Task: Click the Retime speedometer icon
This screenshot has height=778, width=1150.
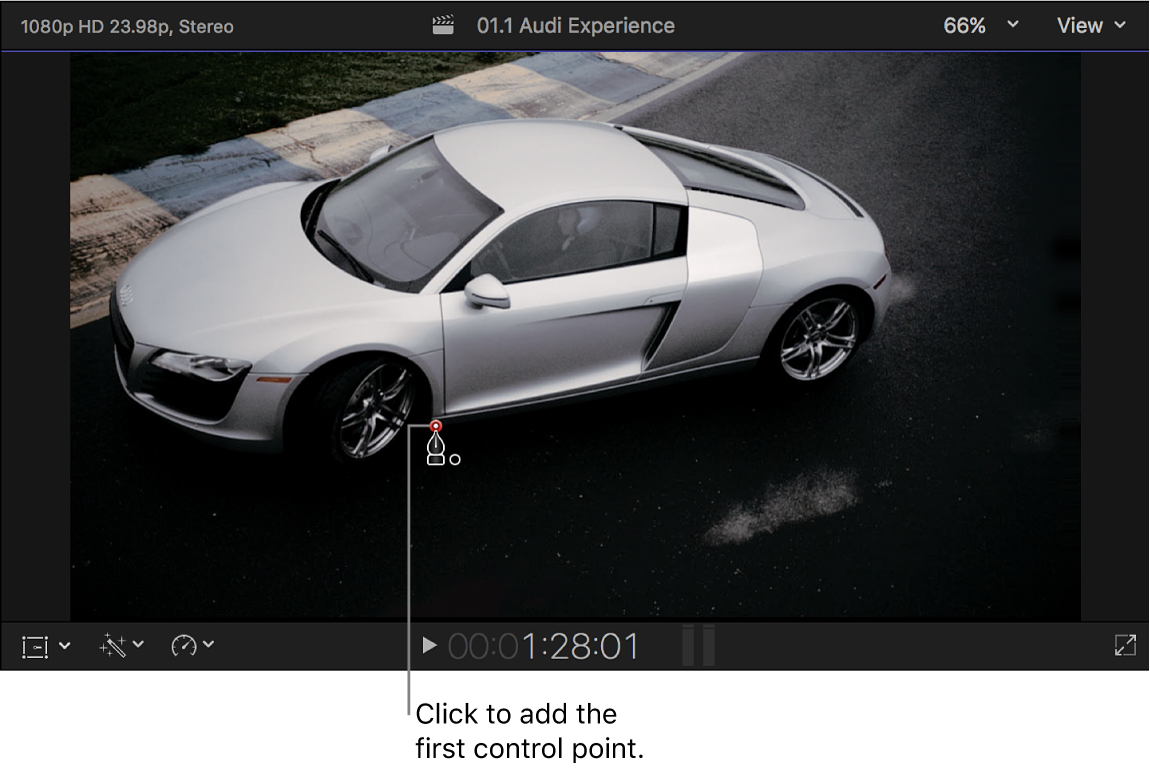Action: [x=186, y=645]
